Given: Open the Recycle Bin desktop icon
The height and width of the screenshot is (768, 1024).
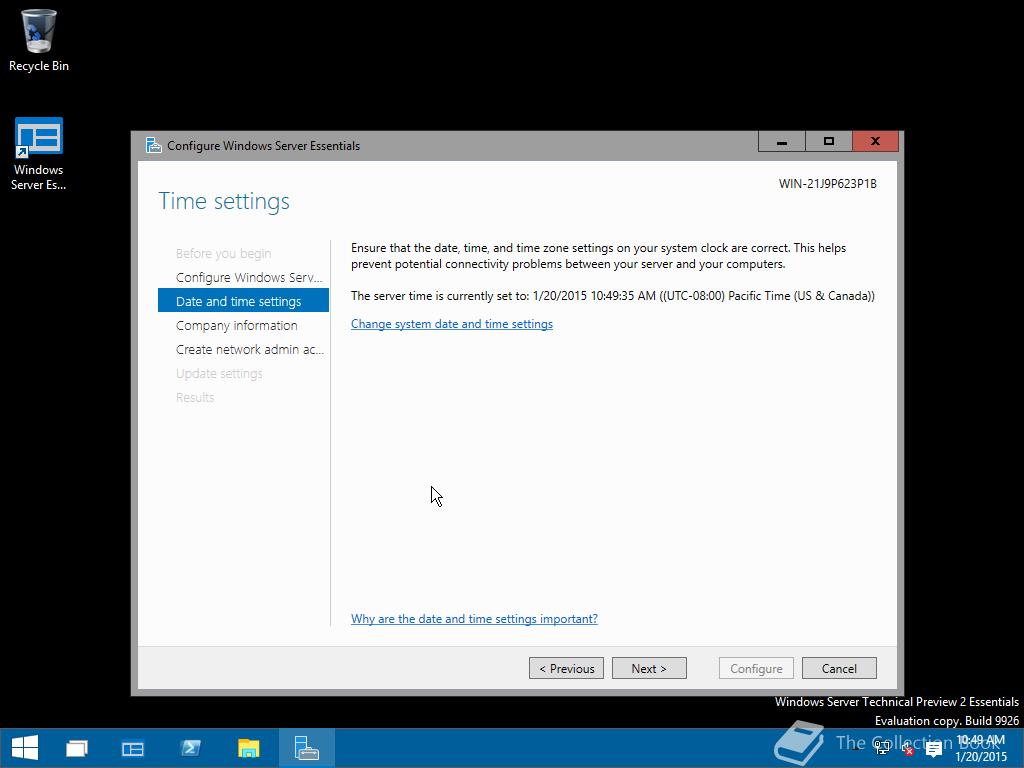Looking at the screenshot, I should pos(39,40).
